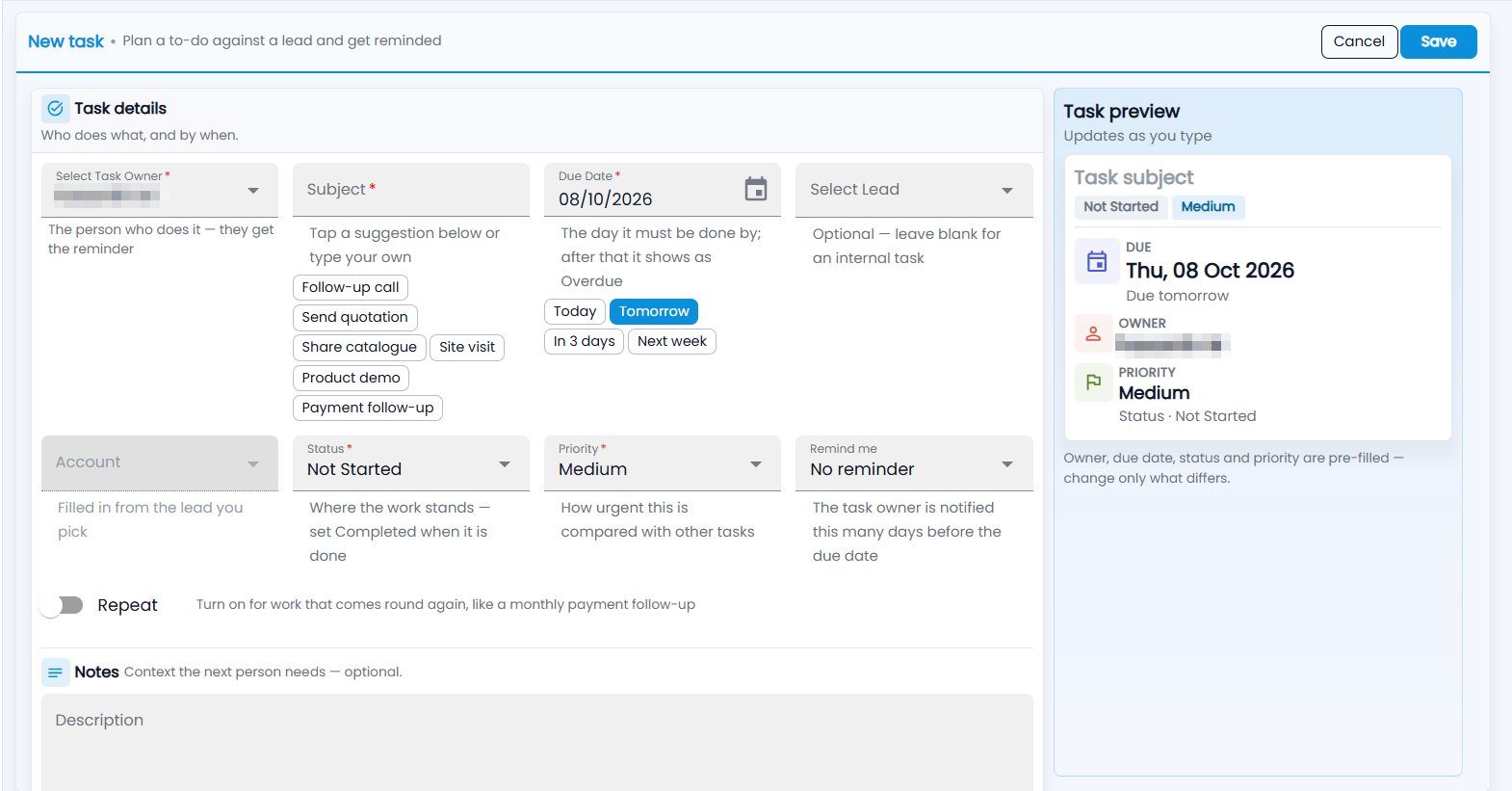The width and height of the screenshot is (1512, 791).
Task: Select the Product demo suggestion
Action: coord(351,378)
